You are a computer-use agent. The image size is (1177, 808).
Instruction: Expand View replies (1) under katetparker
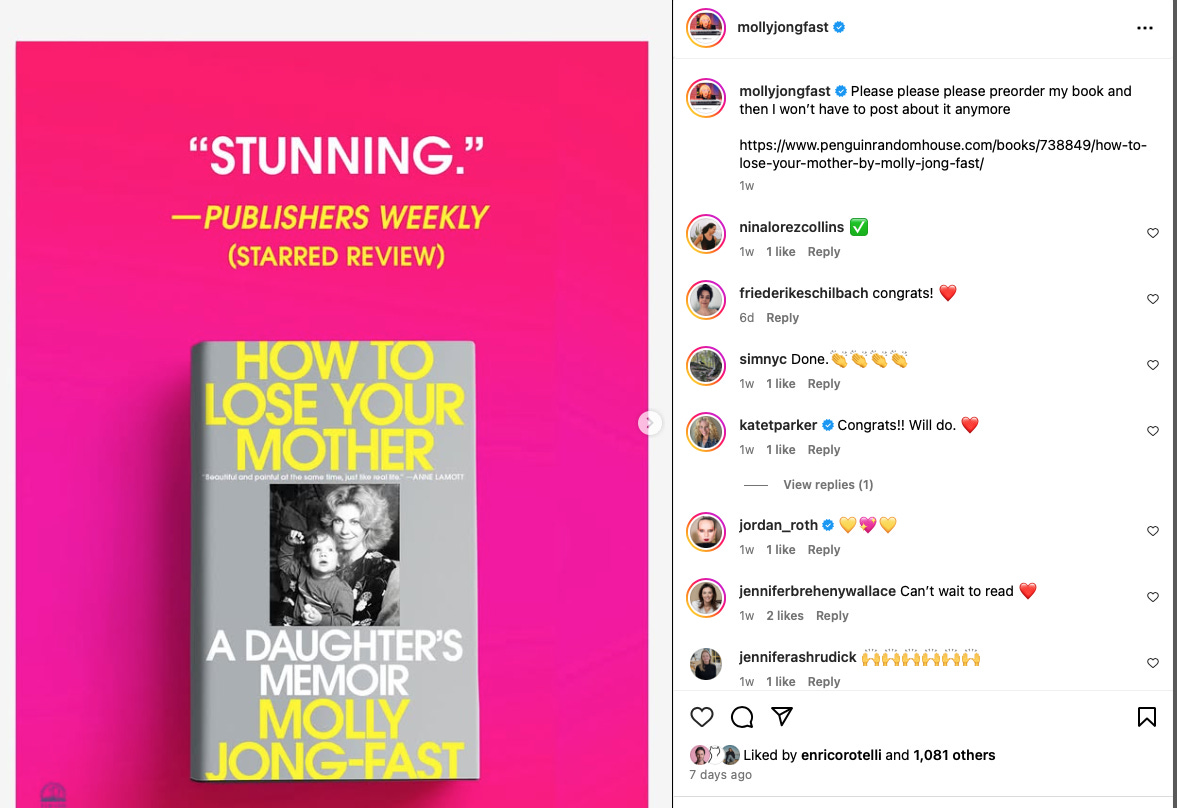pyautogui.click(x=828, y=484)
